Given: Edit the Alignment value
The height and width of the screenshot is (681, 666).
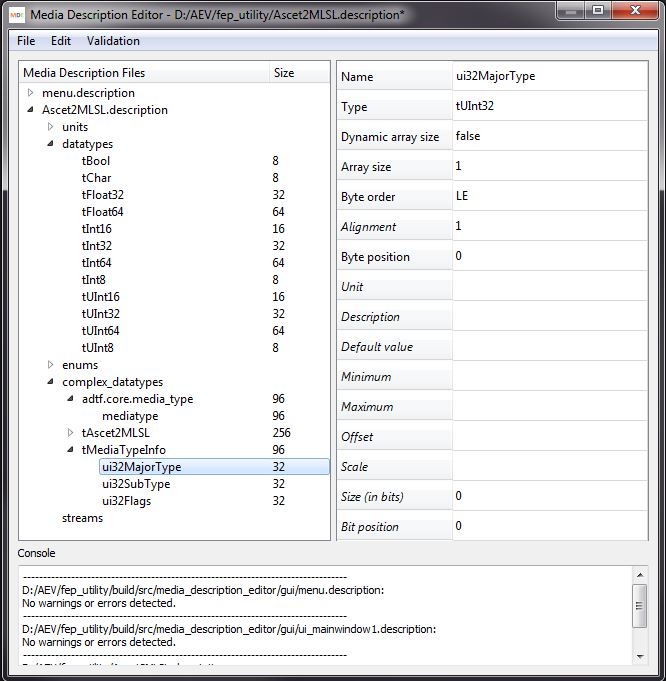Looking at the screenshot, I should click(550, 226).
